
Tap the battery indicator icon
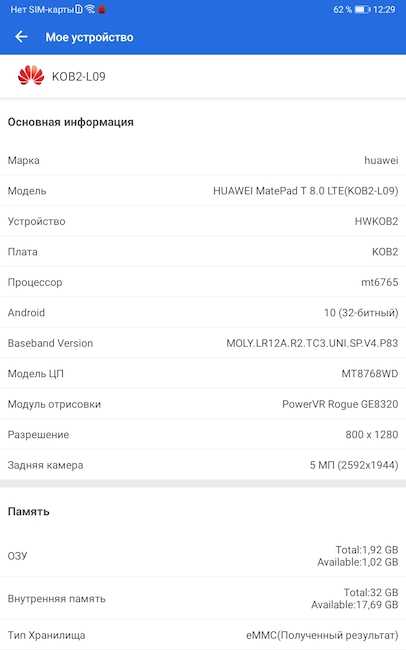point(362,9)
